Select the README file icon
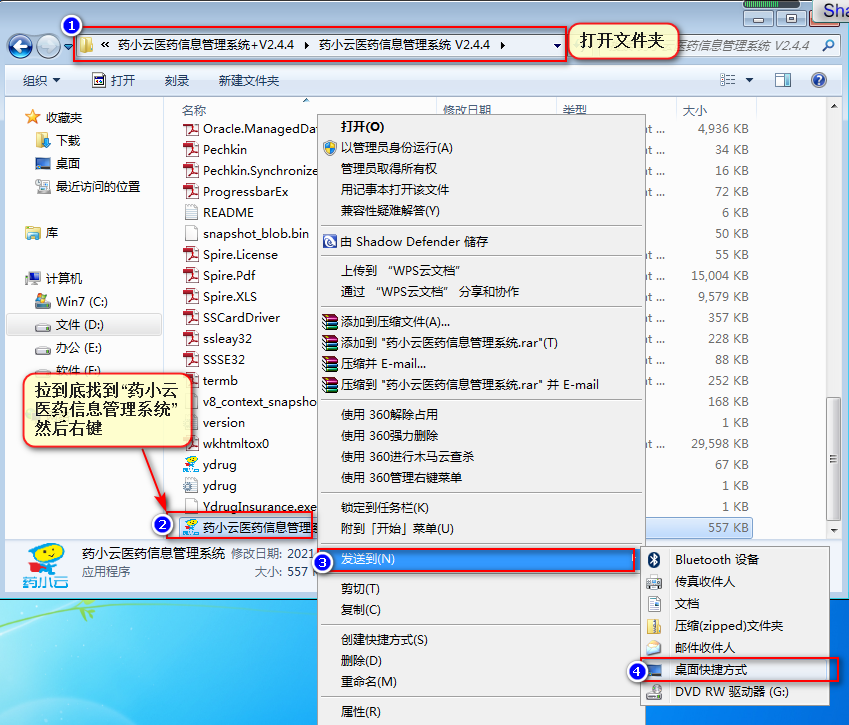Screen dimensions: 849x725 tap(191, 213)
